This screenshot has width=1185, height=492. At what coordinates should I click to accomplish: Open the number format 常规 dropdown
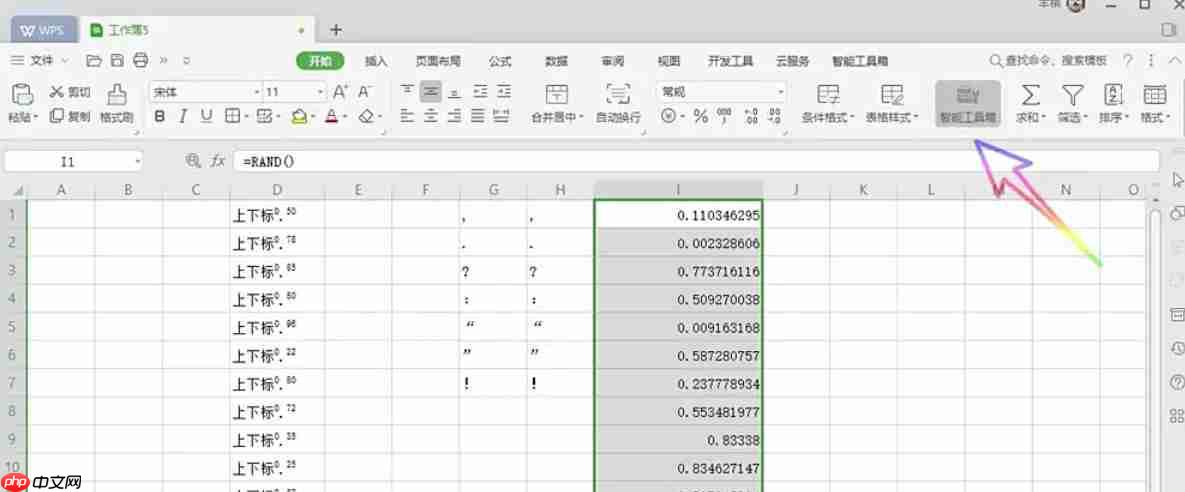click(781, 92)
